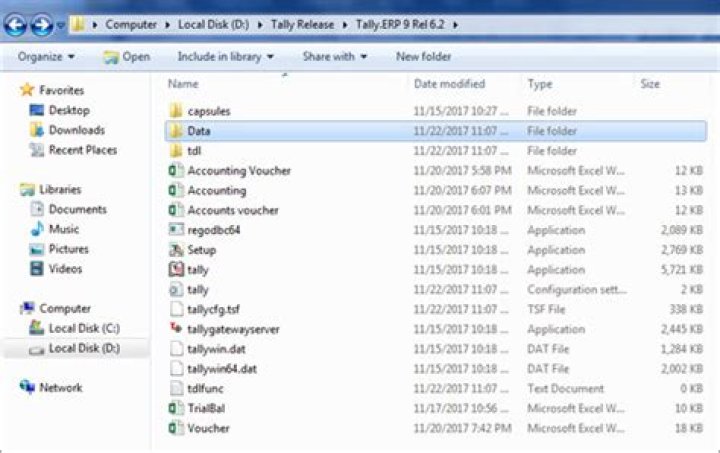This screenshot has height=453, width=720.
Task: Select Libraries in navigation pane
Action: (x=60, y=190)
